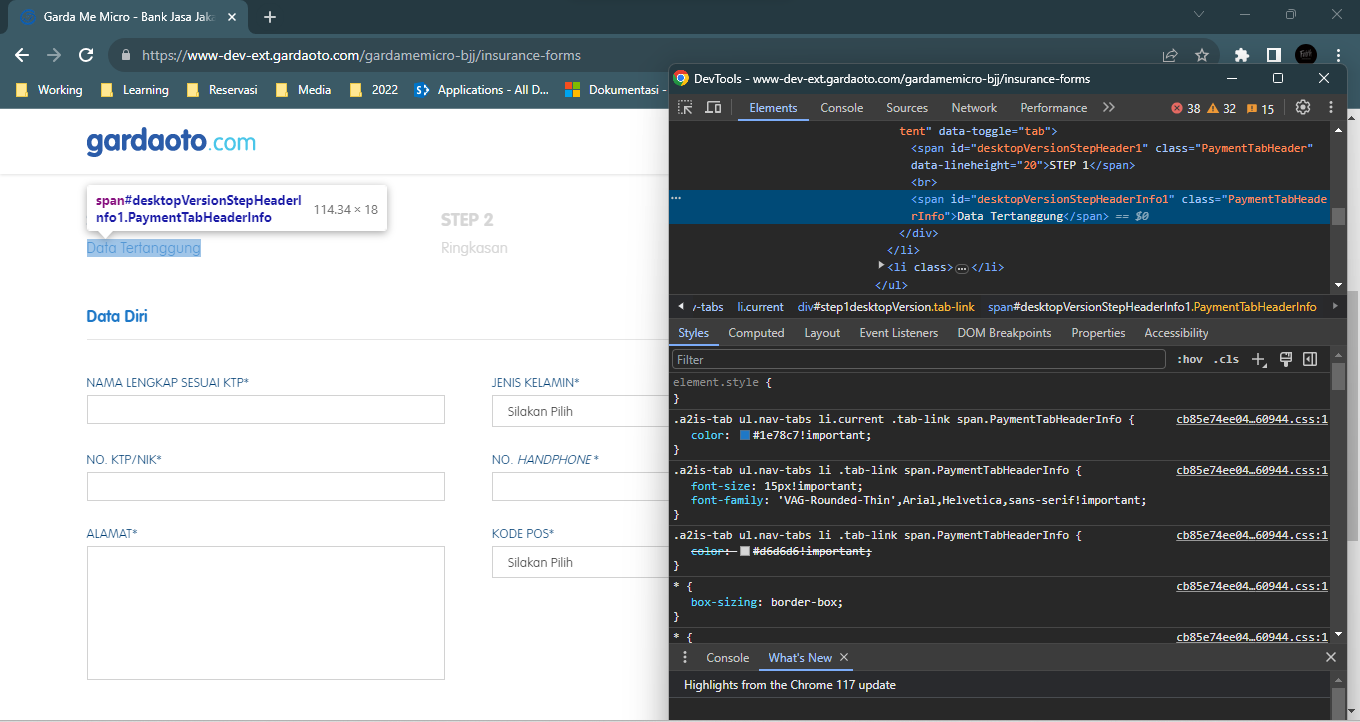
Task: Toggle the .cls class editor
Action: (1226, 359)
